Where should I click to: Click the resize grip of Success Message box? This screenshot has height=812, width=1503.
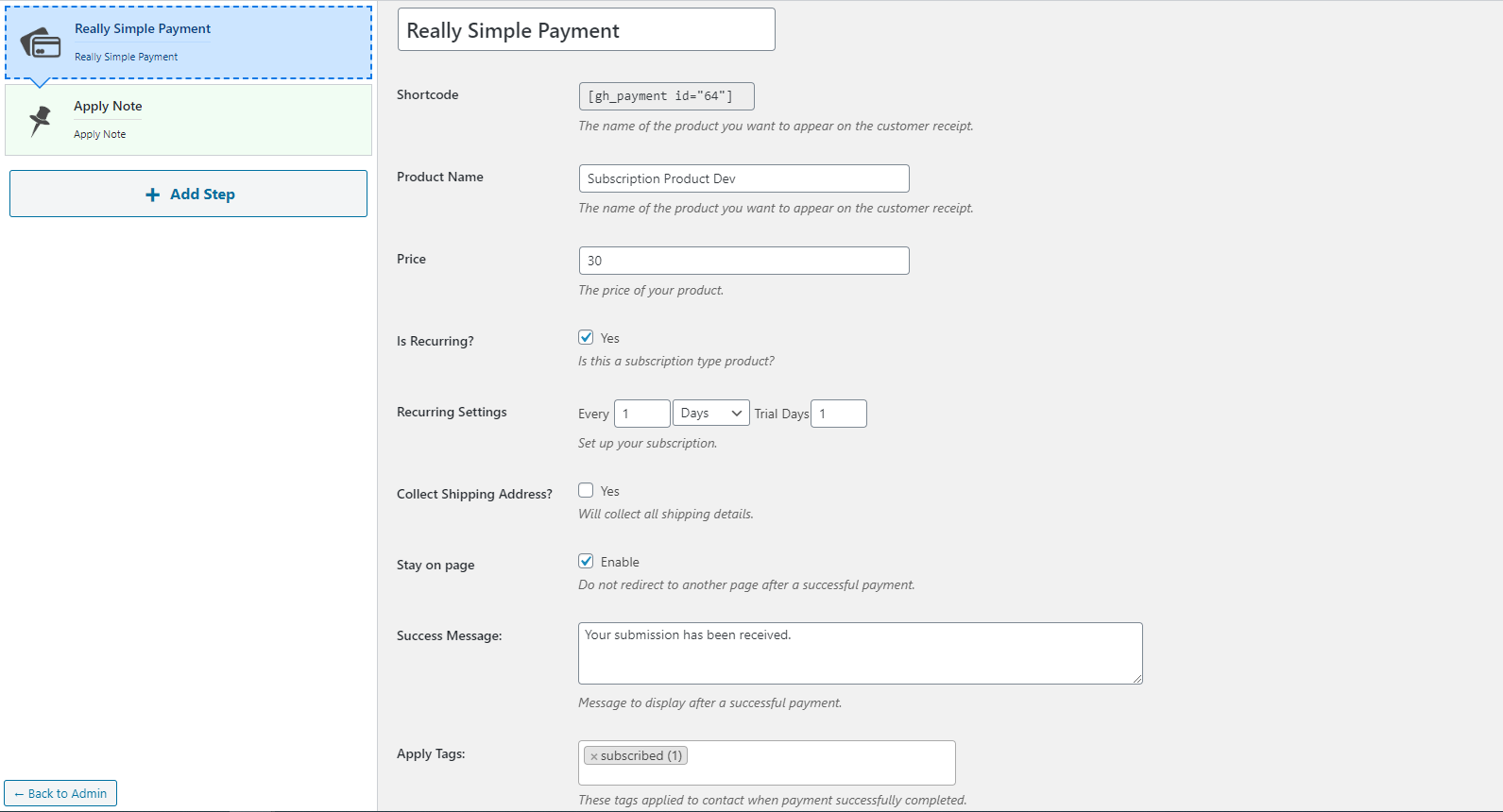[1136, 678]
